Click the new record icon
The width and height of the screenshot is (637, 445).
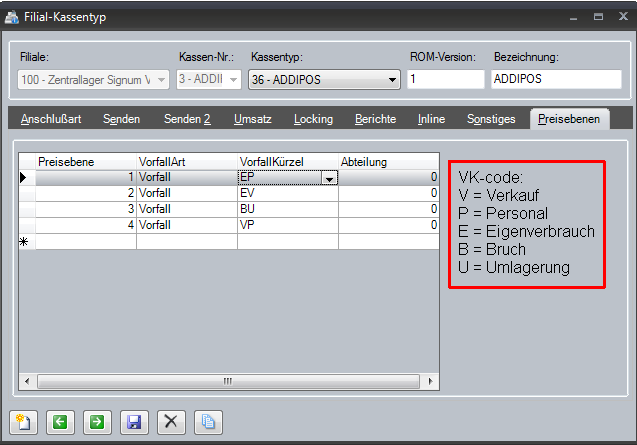pos(23,422)
